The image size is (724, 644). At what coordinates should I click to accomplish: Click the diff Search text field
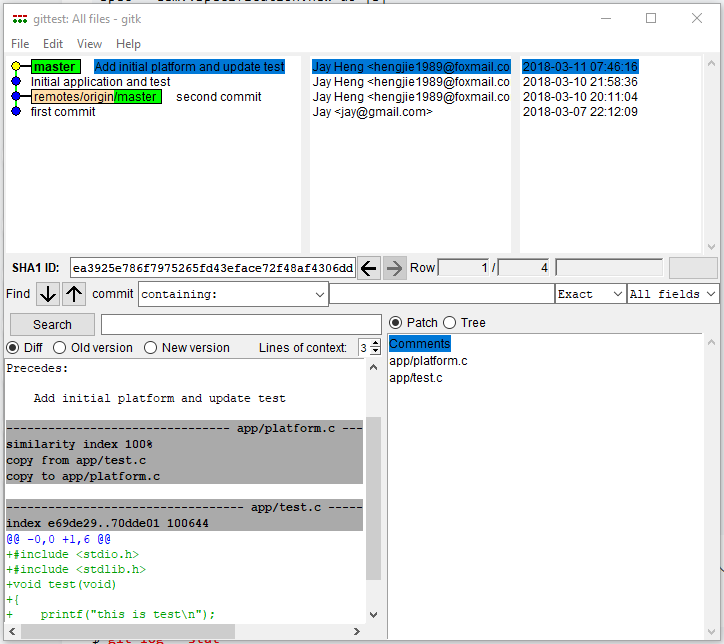pos(241,325)
